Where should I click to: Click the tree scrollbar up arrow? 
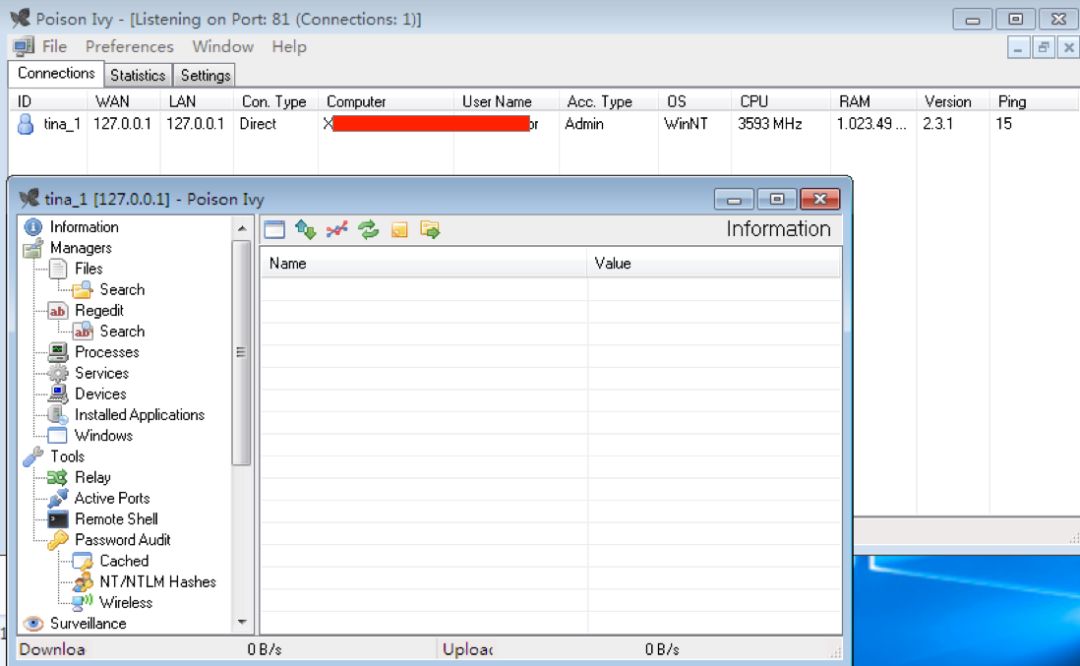click(242, 227)
